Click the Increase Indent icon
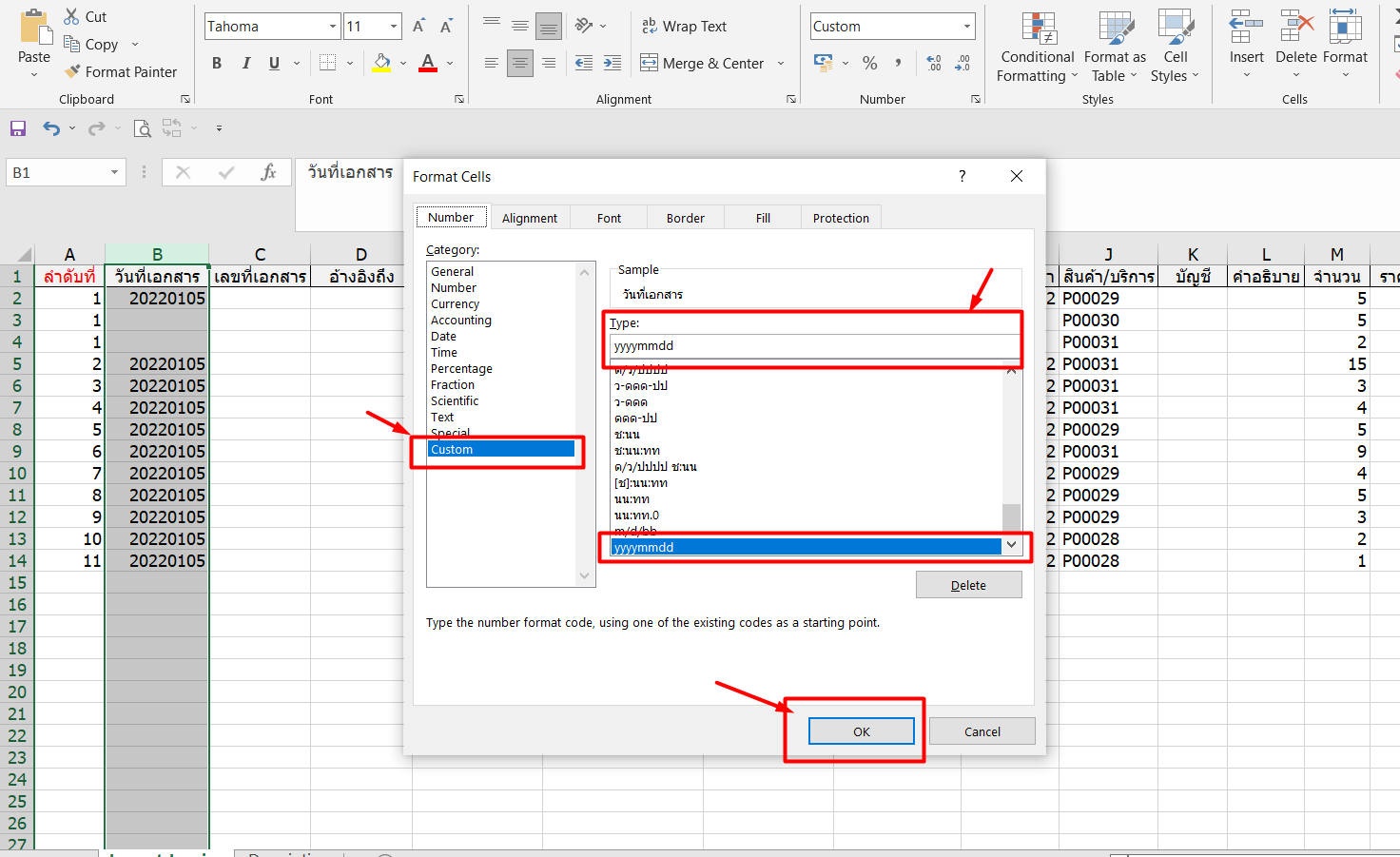 pos(612,63)
